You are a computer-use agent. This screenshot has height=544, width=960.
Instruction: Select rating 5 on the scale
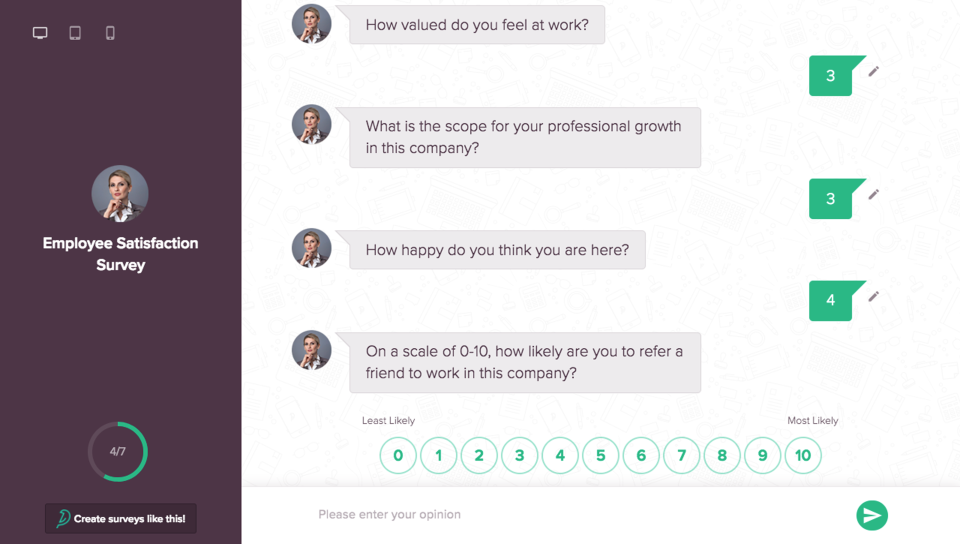[600, 456]
